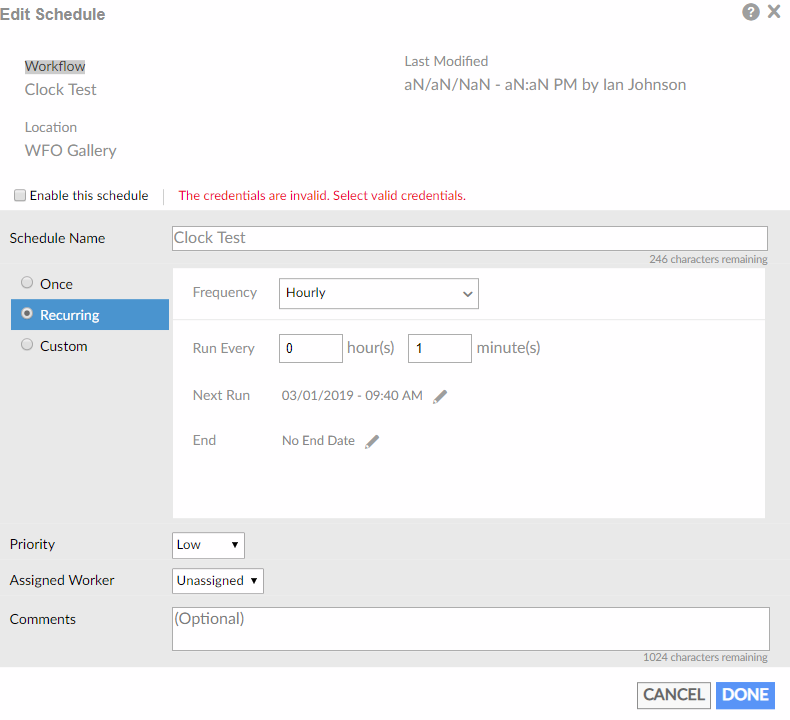The height and width of the screenshot is (720, 790).
Task: Click the invalid credentials error message
Action: point(322,195)
